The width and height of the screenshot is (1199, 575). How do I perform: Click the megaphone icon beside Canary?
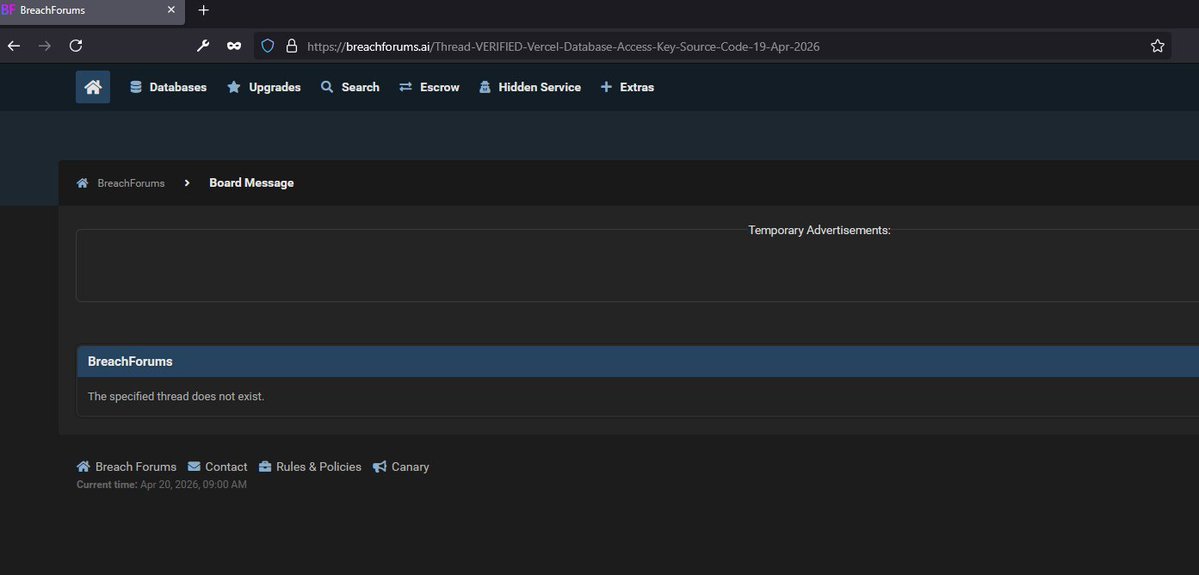coord(379,466)
